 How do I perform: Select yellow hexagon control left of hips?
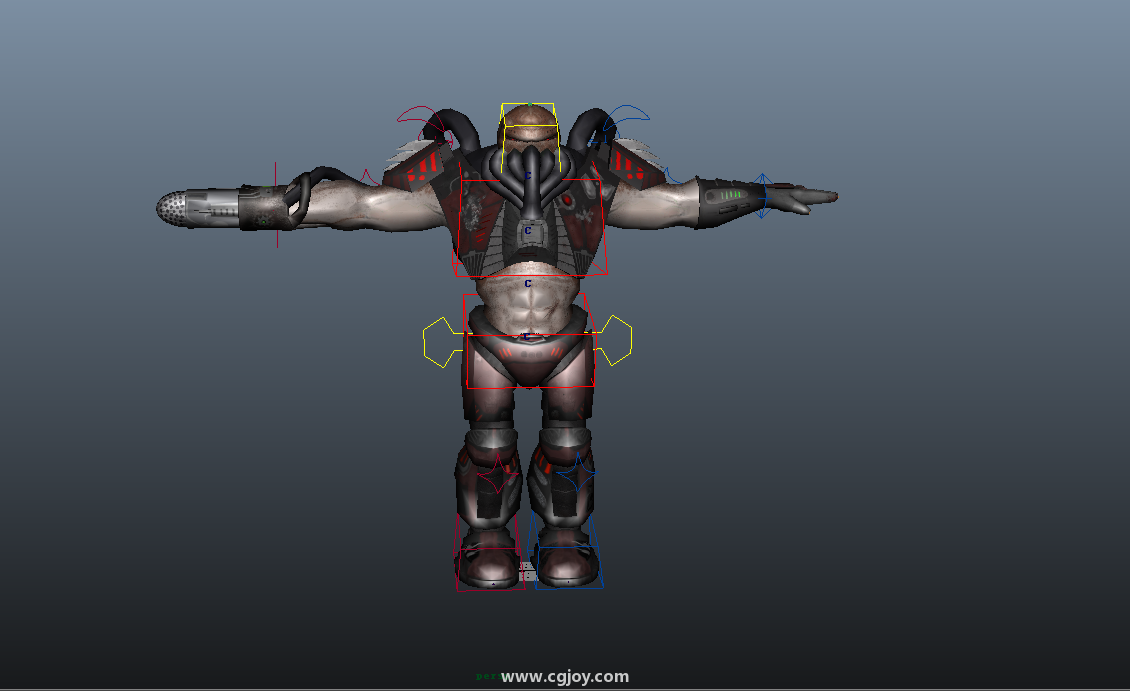pos(440,341)
